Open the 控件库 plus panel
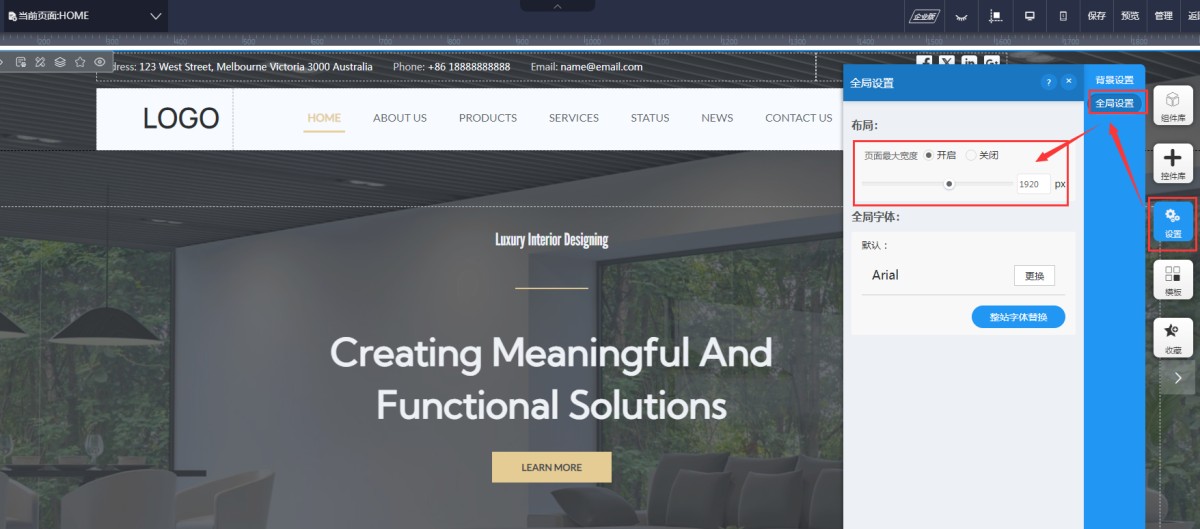 click(1173, 164)
